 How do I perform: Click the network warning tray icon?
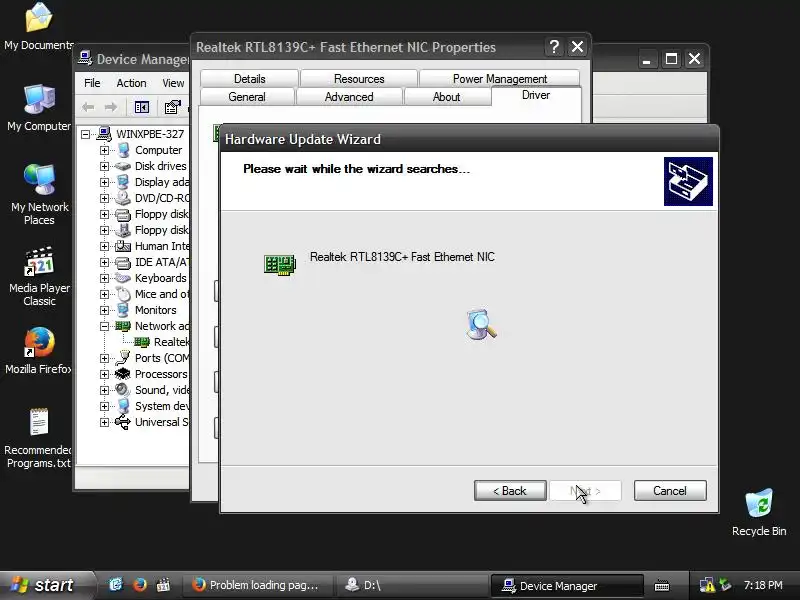[707, 585]
